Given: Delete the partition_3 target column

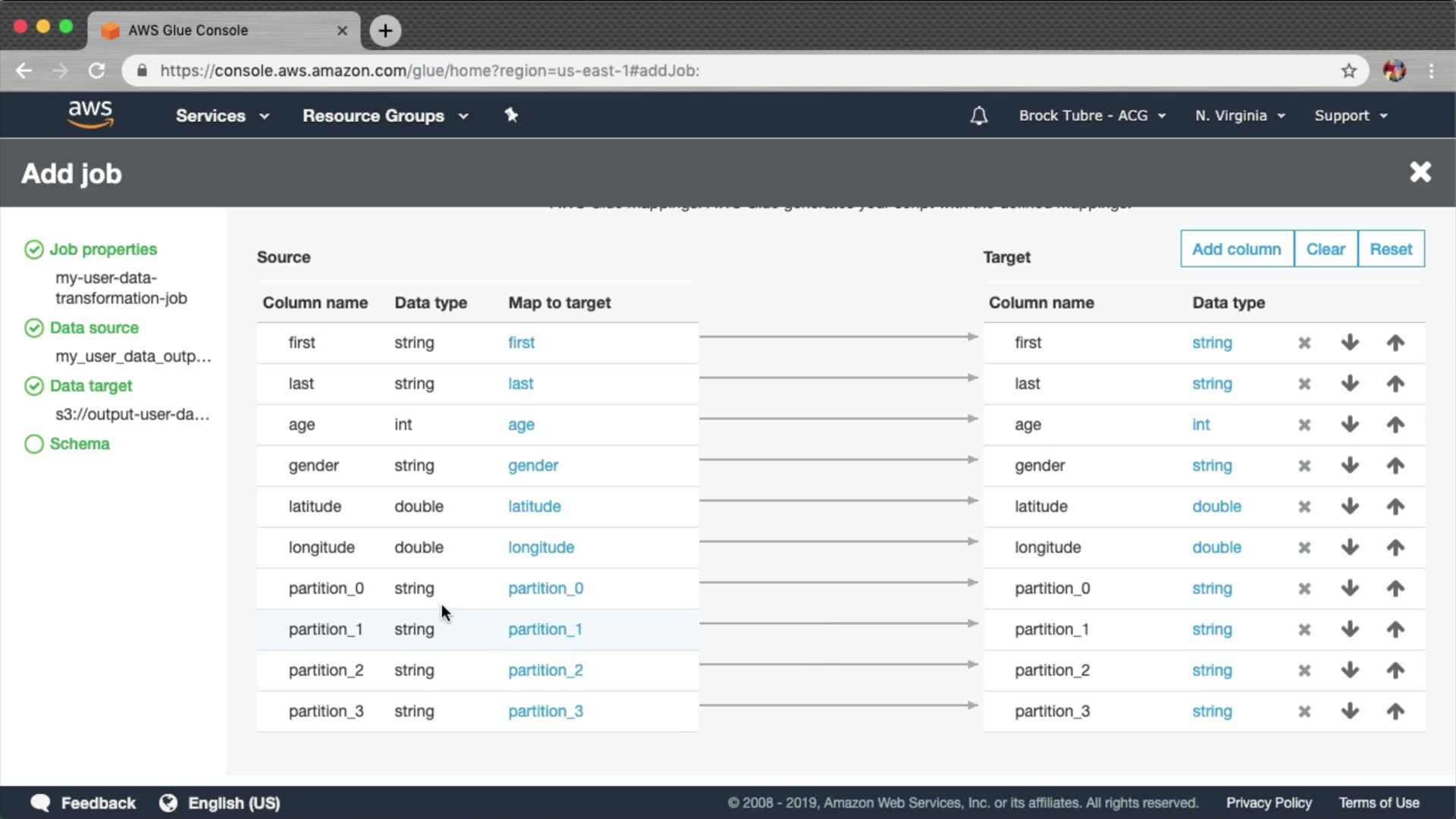Looking at the screenshot, I should pos(1304,711).
